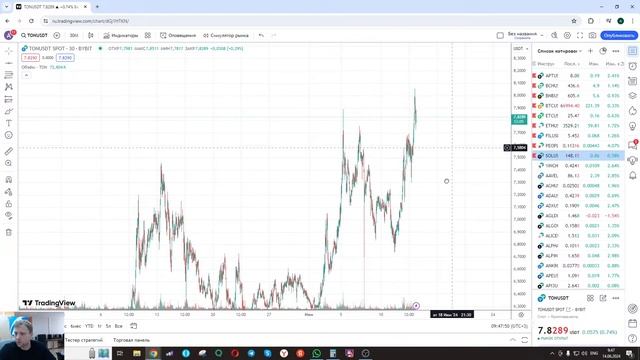The image size is (640, 360).
Task: Select the ruler measure tool
Action: (9, 151)
